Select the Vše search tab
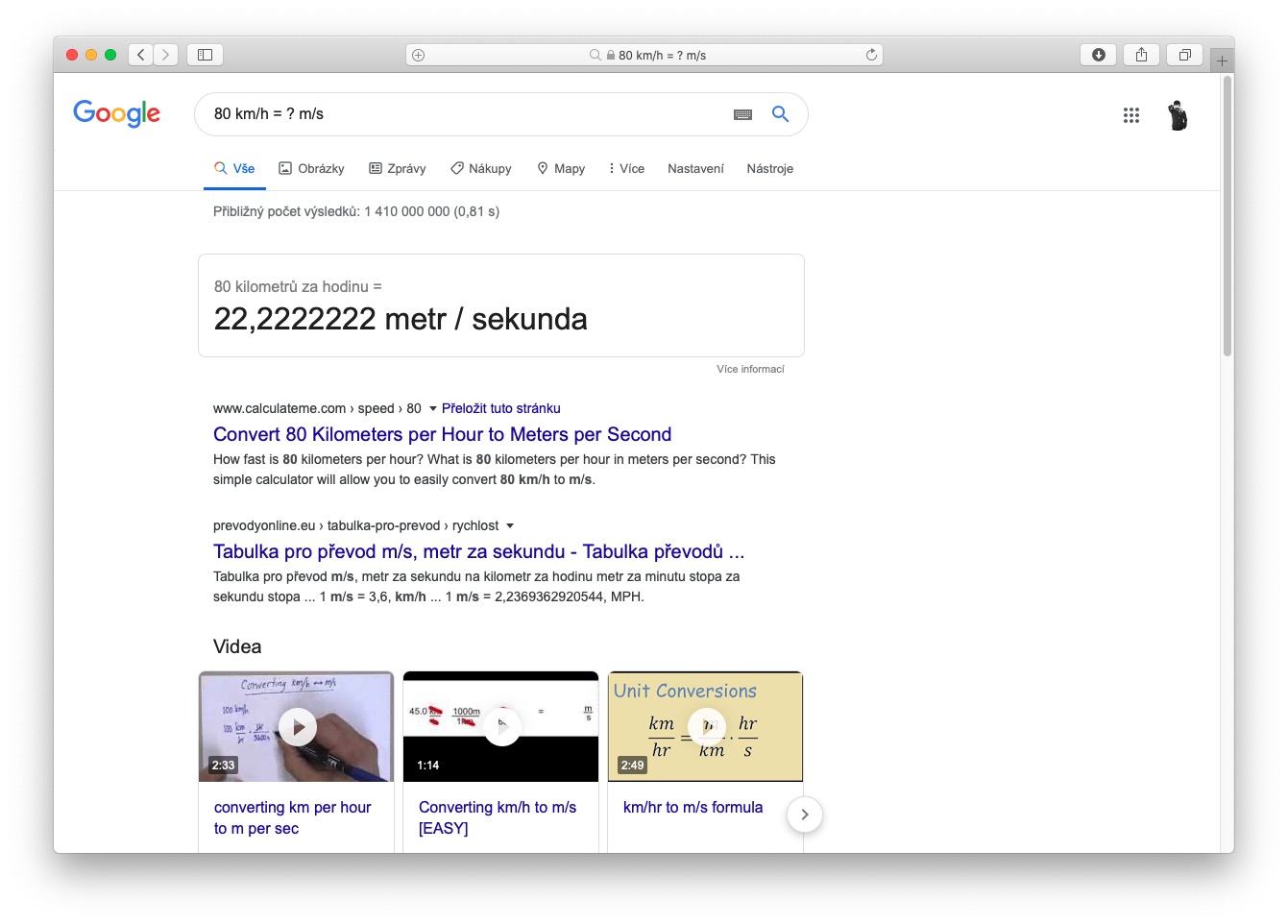 234,169
